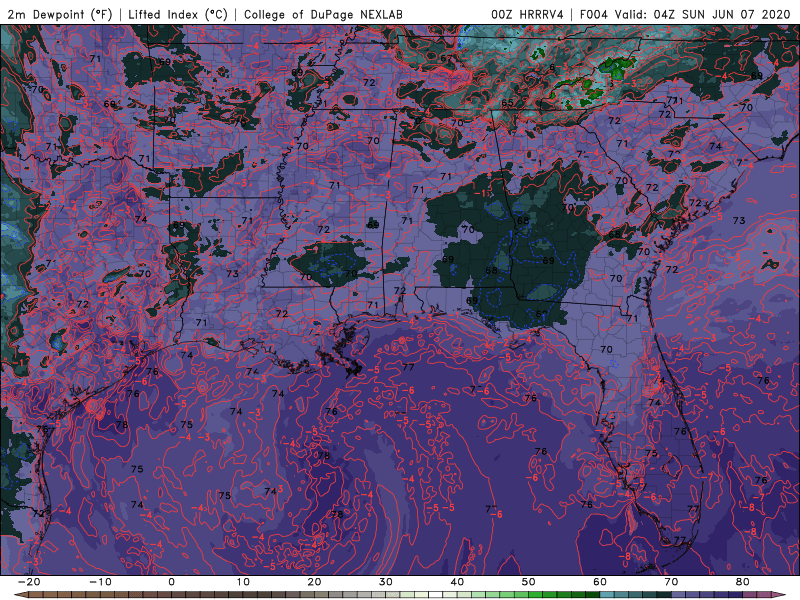
Task: Click the 80 label on the color scale
Action: click(x=743, y=582)
